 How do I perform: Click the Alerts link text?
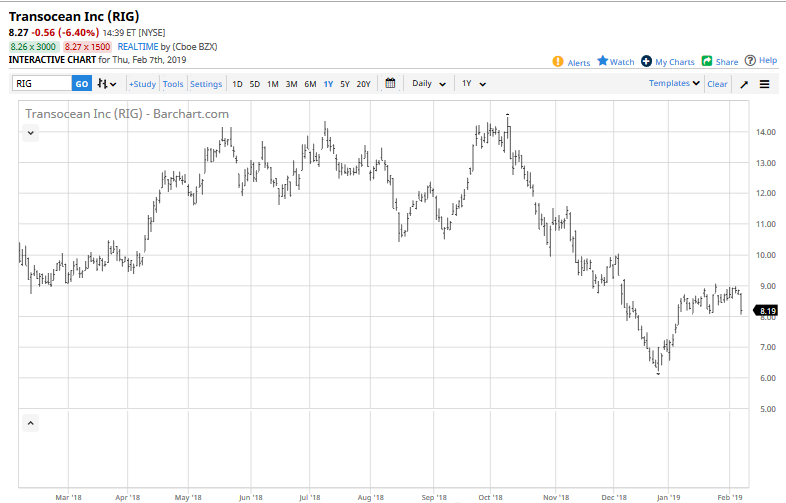[579, 63]
